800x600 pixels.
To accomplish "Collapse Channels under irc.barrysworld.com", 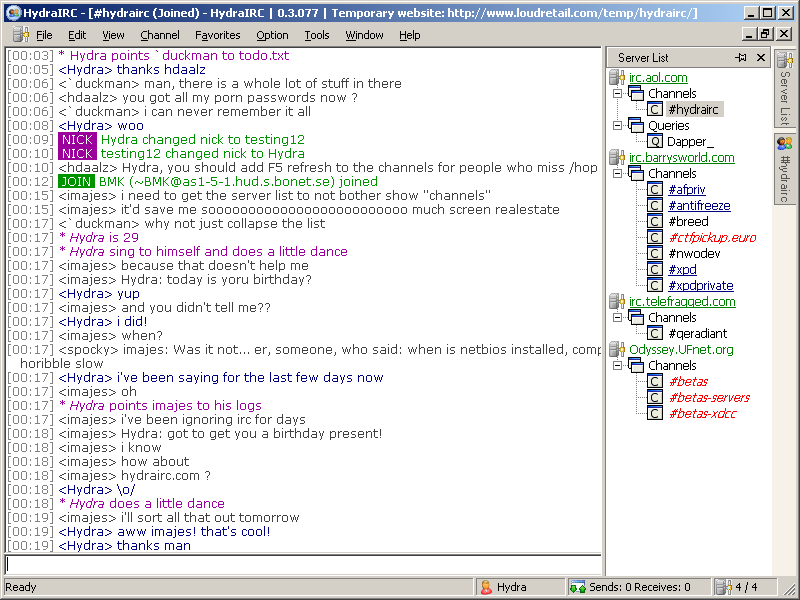I will [617, 173].
